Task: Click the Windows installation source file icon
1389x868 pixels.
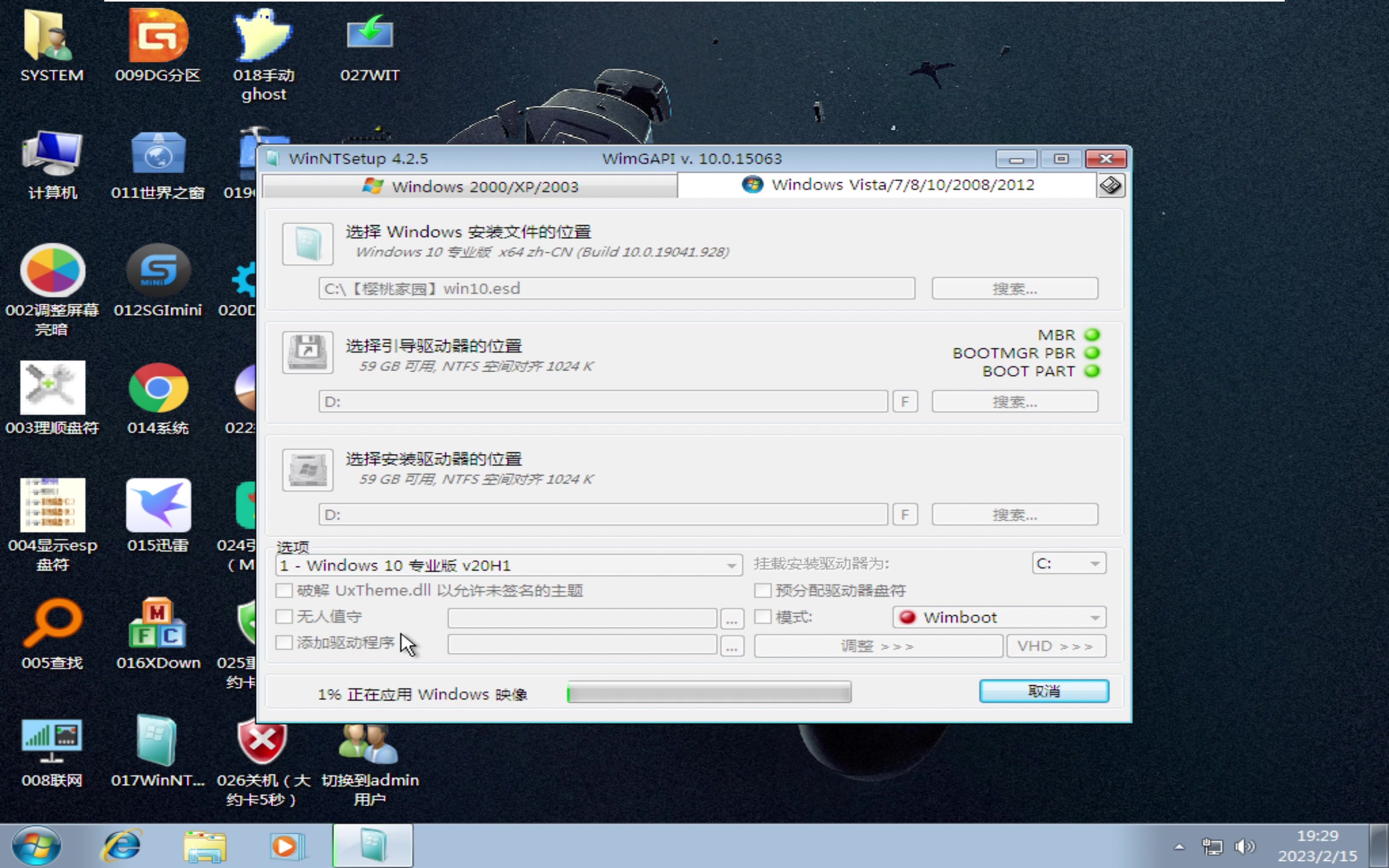Action: 307,244
